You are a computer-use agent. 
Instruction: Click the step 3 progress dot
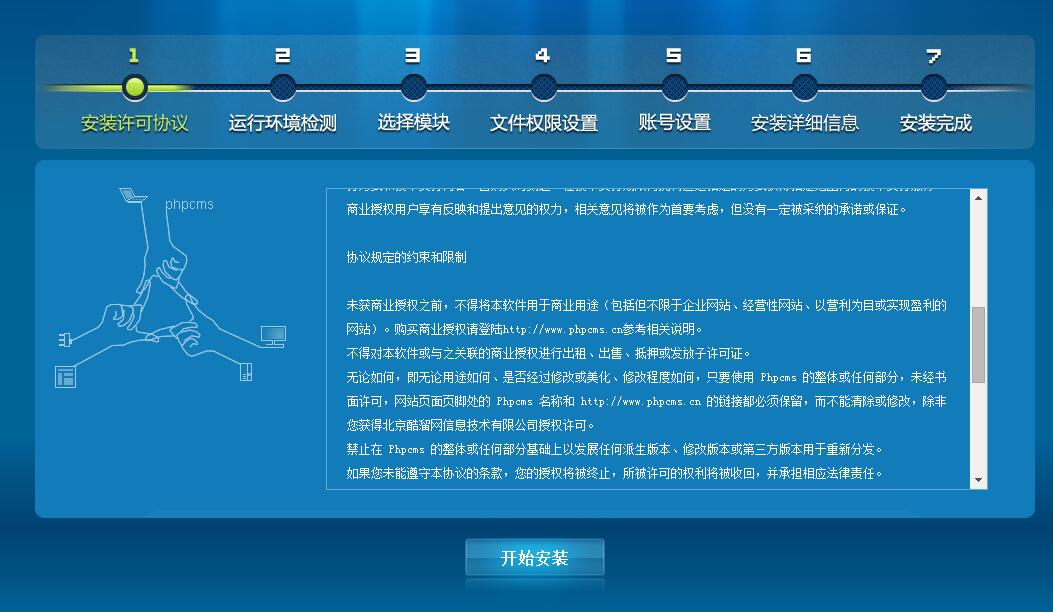pos(414,87)
